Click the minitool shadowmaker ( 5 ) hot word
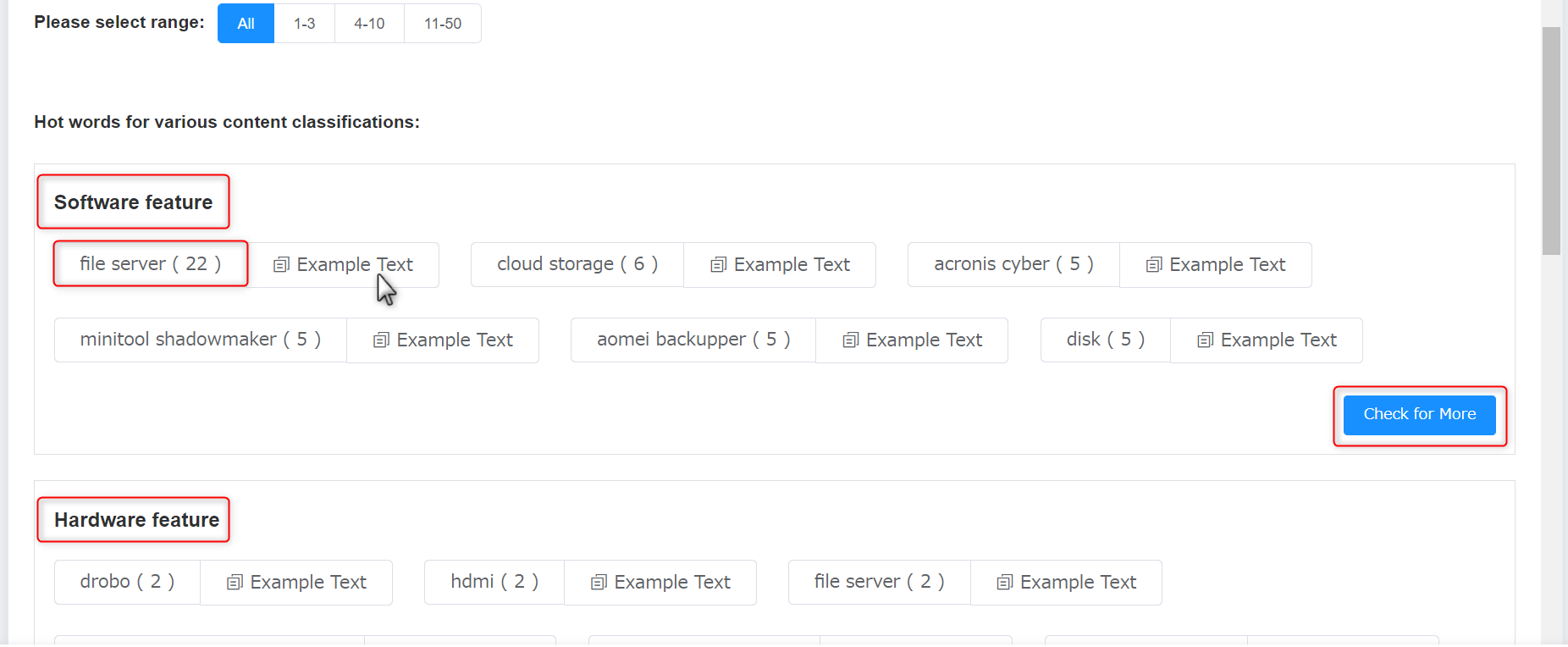This screenshot has width=1568, height=647. [201, 340]
